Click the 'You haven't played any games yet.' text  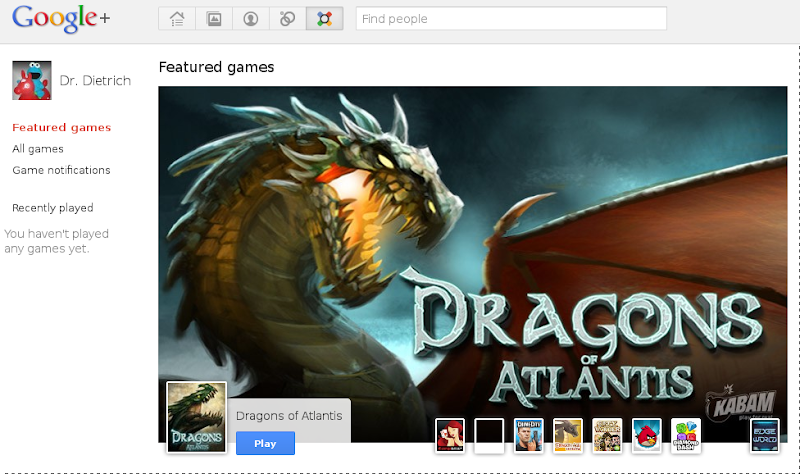(x=57, y=241)
